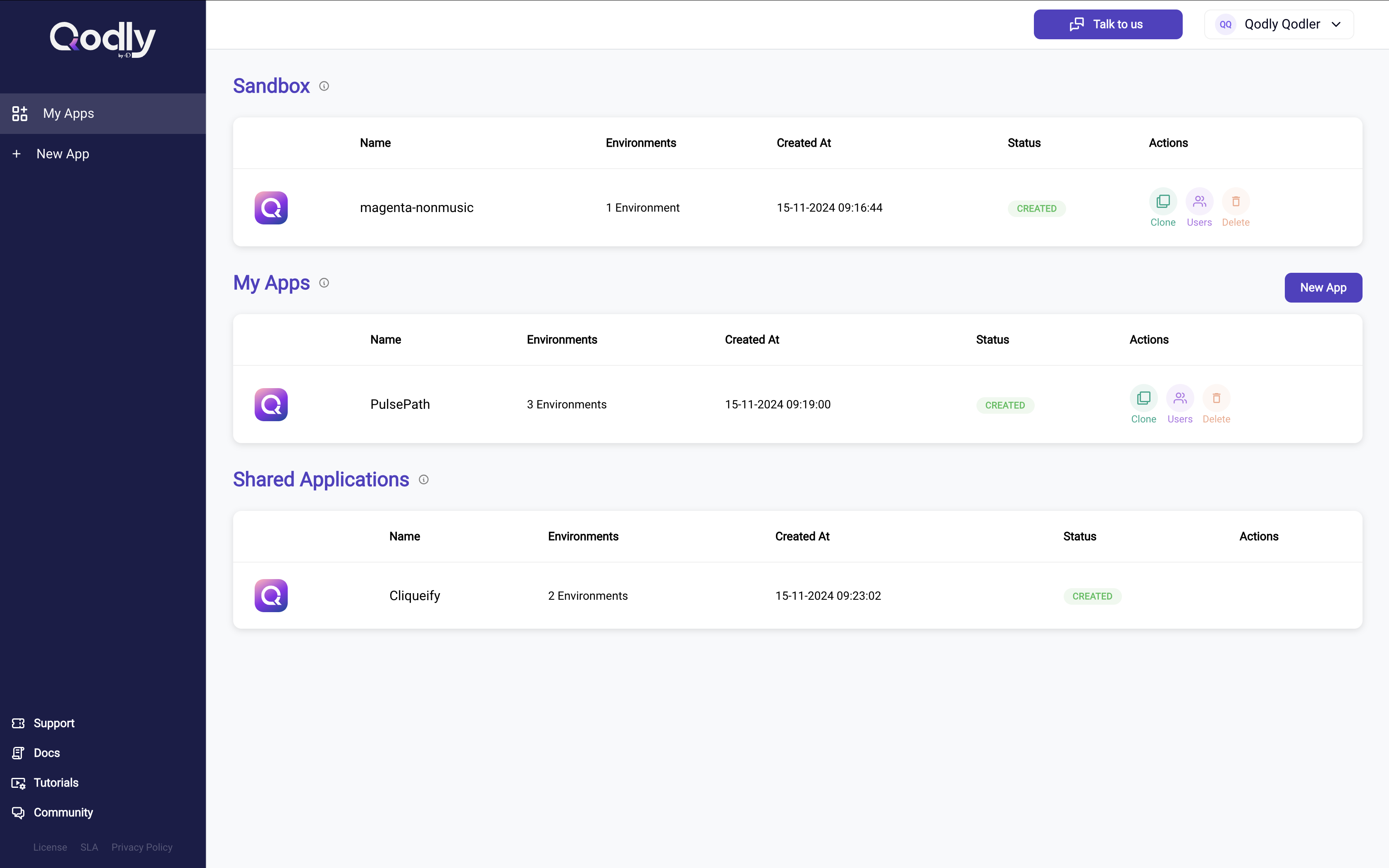Open My Apps in sidebar
1389x868 pixels.
coord(103,114)
